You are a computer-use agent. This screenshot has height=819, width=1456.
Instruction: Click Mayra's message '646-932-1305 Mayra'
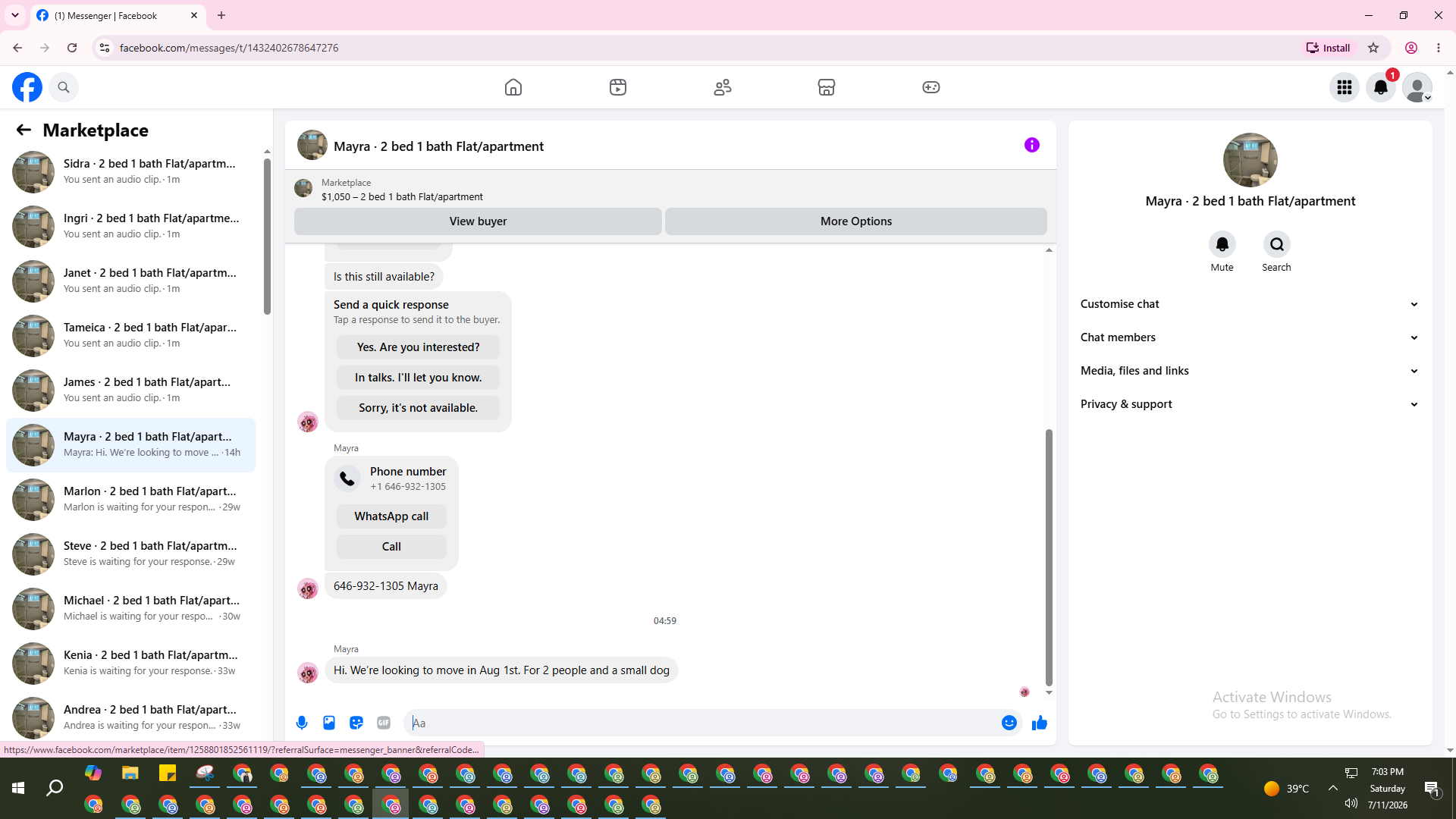point(386,586)
